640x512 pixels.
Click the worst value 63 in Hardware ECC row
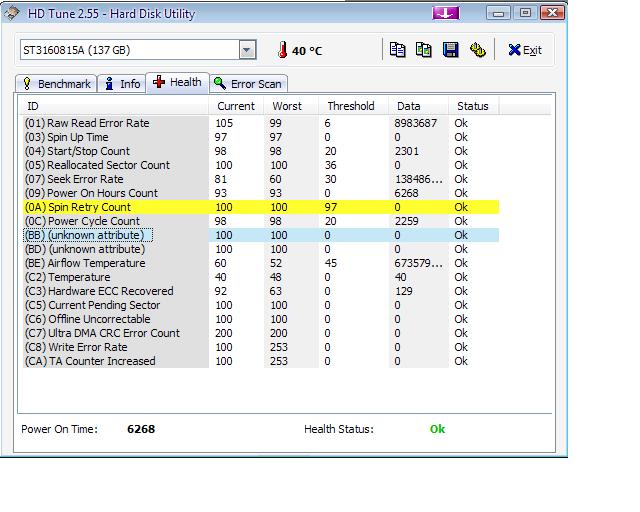tap(276, 291)
